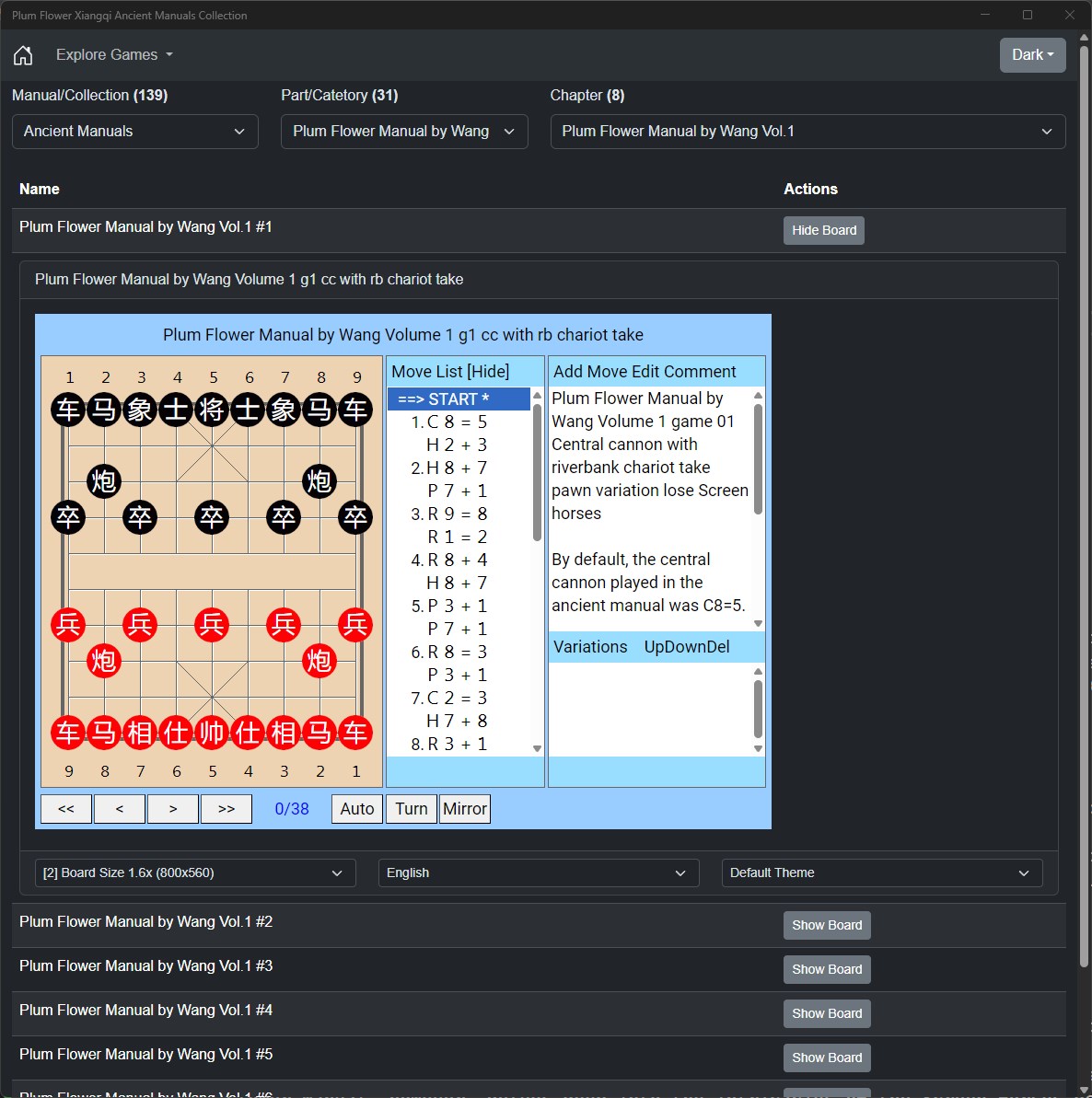Screen dimensions: 1092x1098
Task: Click black chariot on file 1
Action: pyautogui.click(x=69, y=410)
